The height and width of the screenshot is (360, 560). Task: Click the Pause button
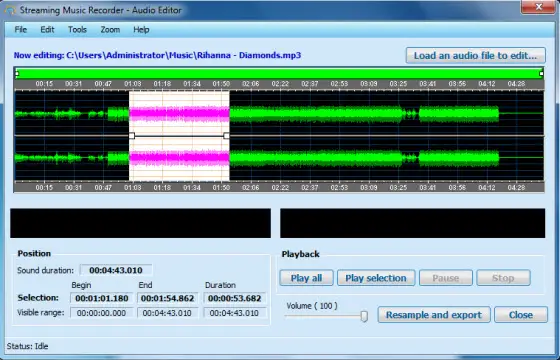click(x=446, y=278)
